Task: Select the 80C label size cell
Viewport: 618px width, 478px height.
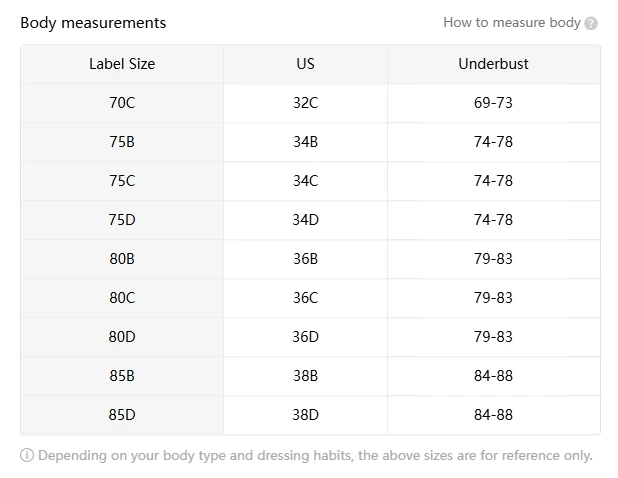Action: pos(122,298)
